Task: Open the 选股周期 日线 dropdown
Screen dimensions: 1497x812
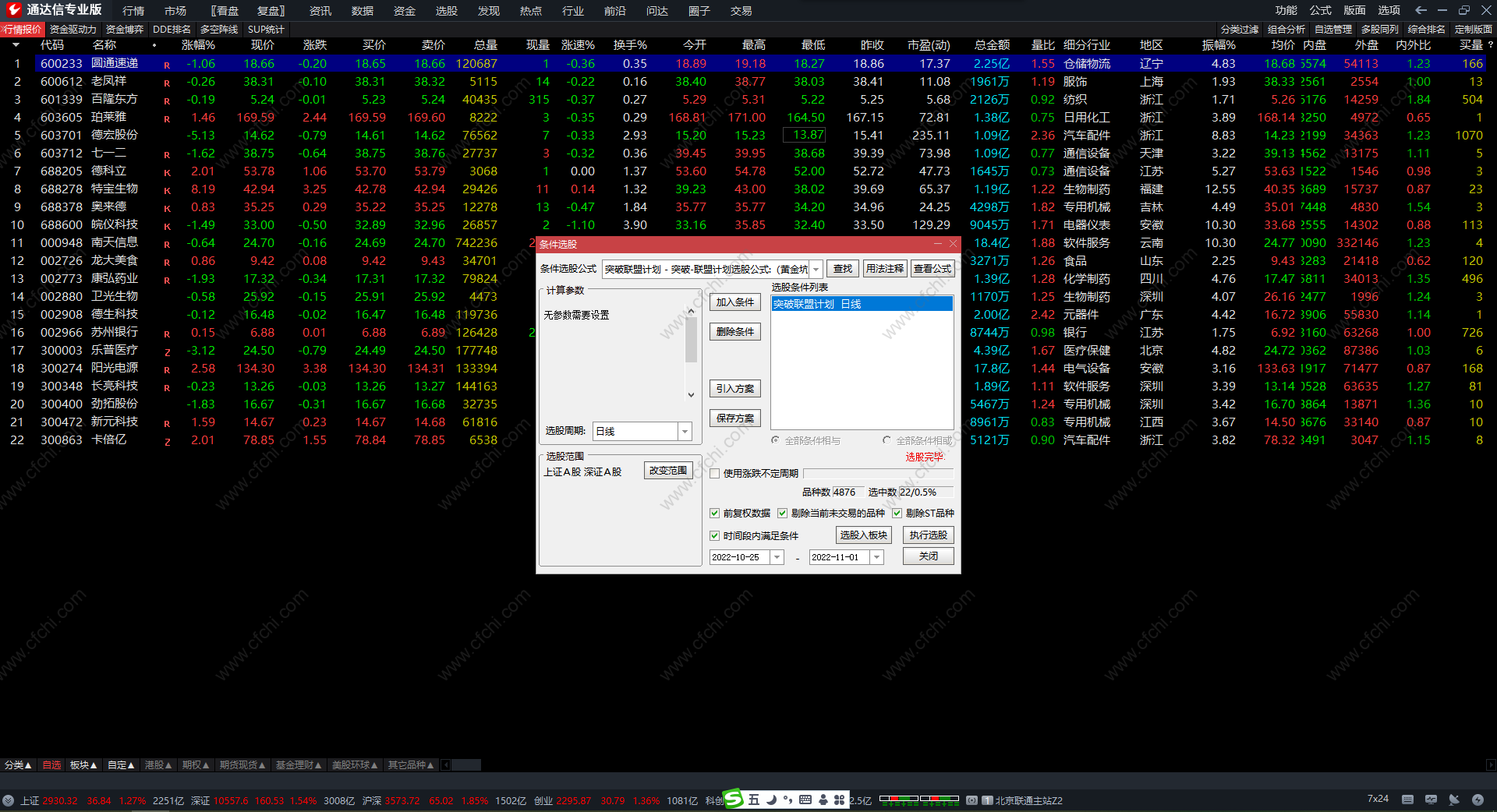Action: pyautogui.click(x=685, y=432)
